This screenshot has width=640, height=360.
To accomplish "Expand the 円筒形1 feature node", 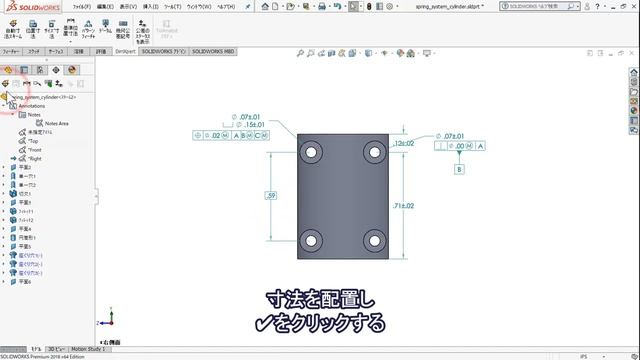I will tap(4, 238).
